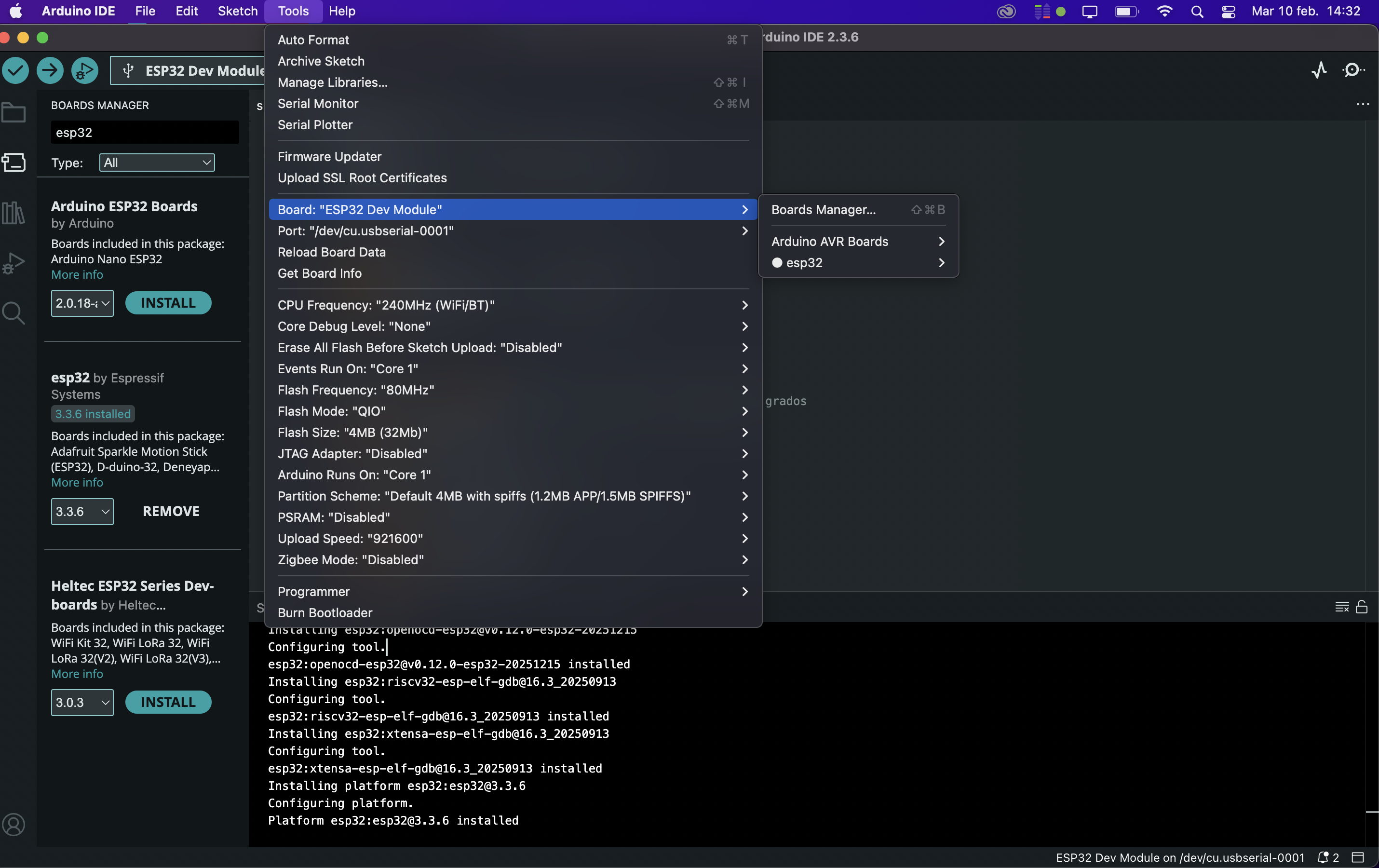The height and width of the screenshot is (868, 1379).
Task: Open the Sketch menu in menu bar
Action: pos(237,11)
